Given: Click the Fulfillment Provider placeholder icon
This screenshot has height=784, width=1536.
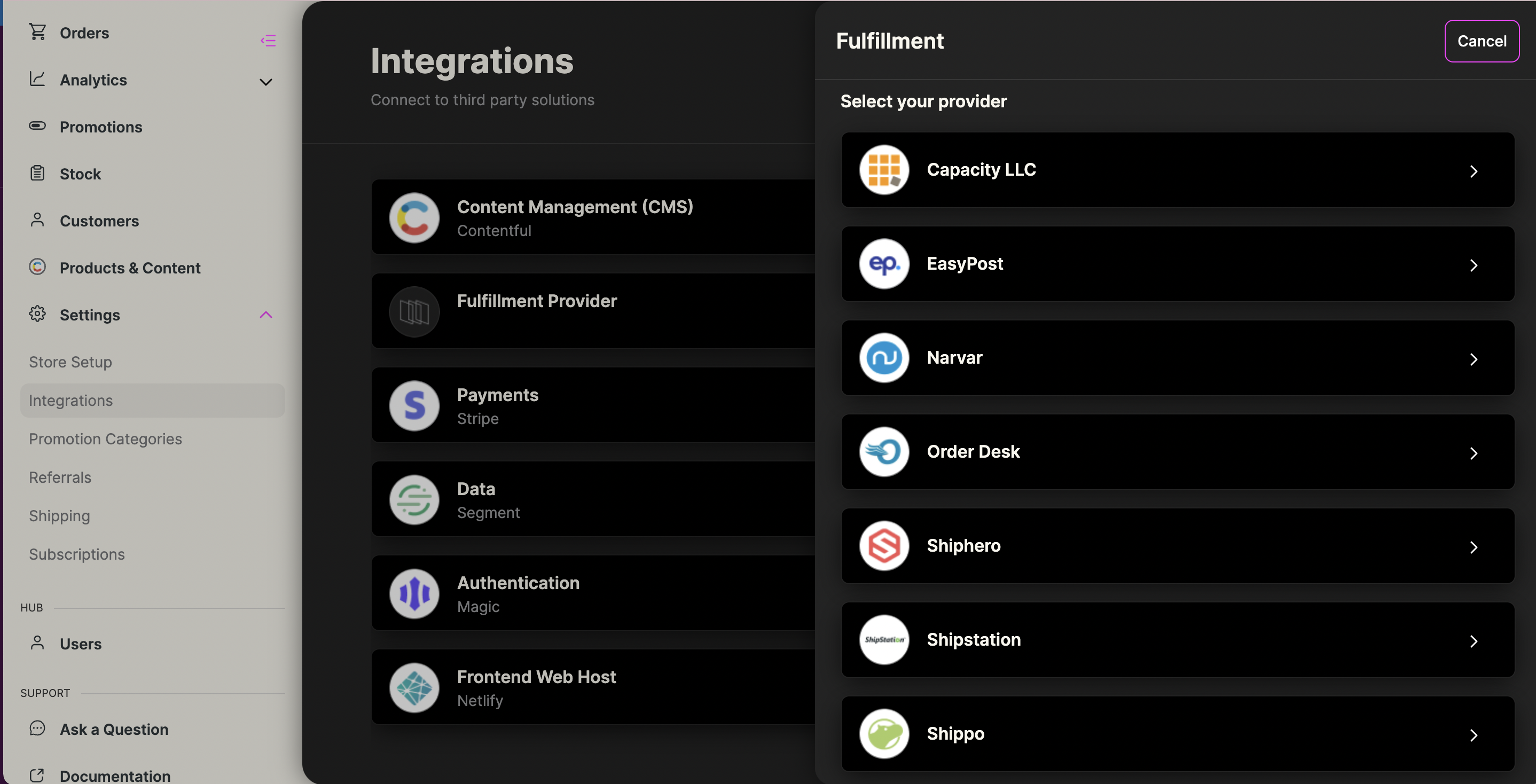Looking at the screenshot, I should (414, 312).
